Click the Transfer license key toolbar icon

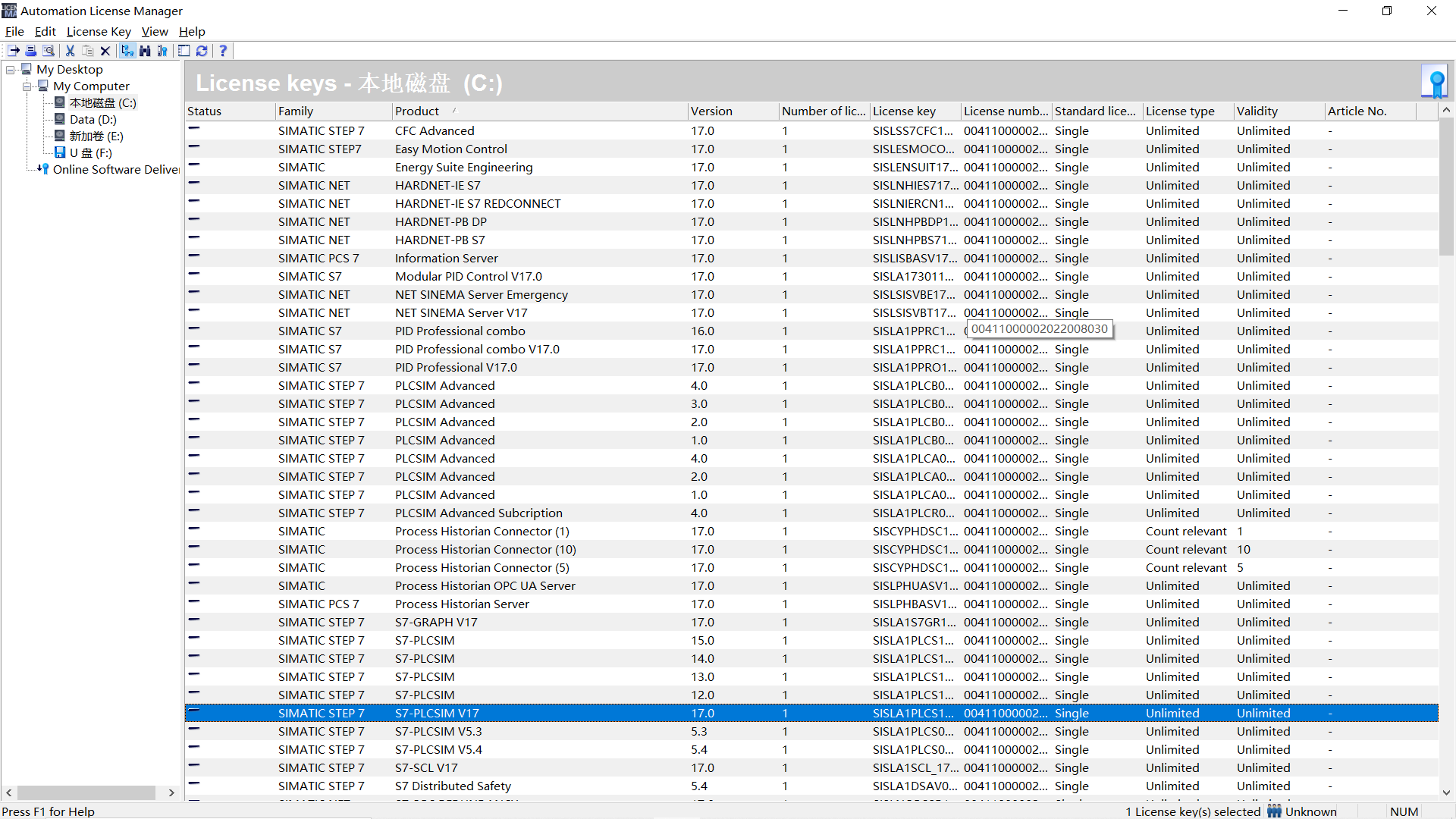pyautogui.click(x=14, y=51)
